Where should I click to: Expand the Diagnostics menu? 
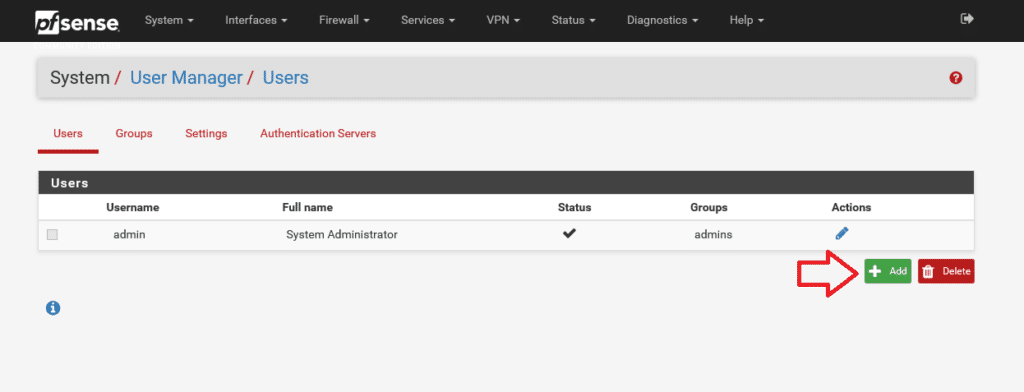pyautogui.click(x=662, y=20)
